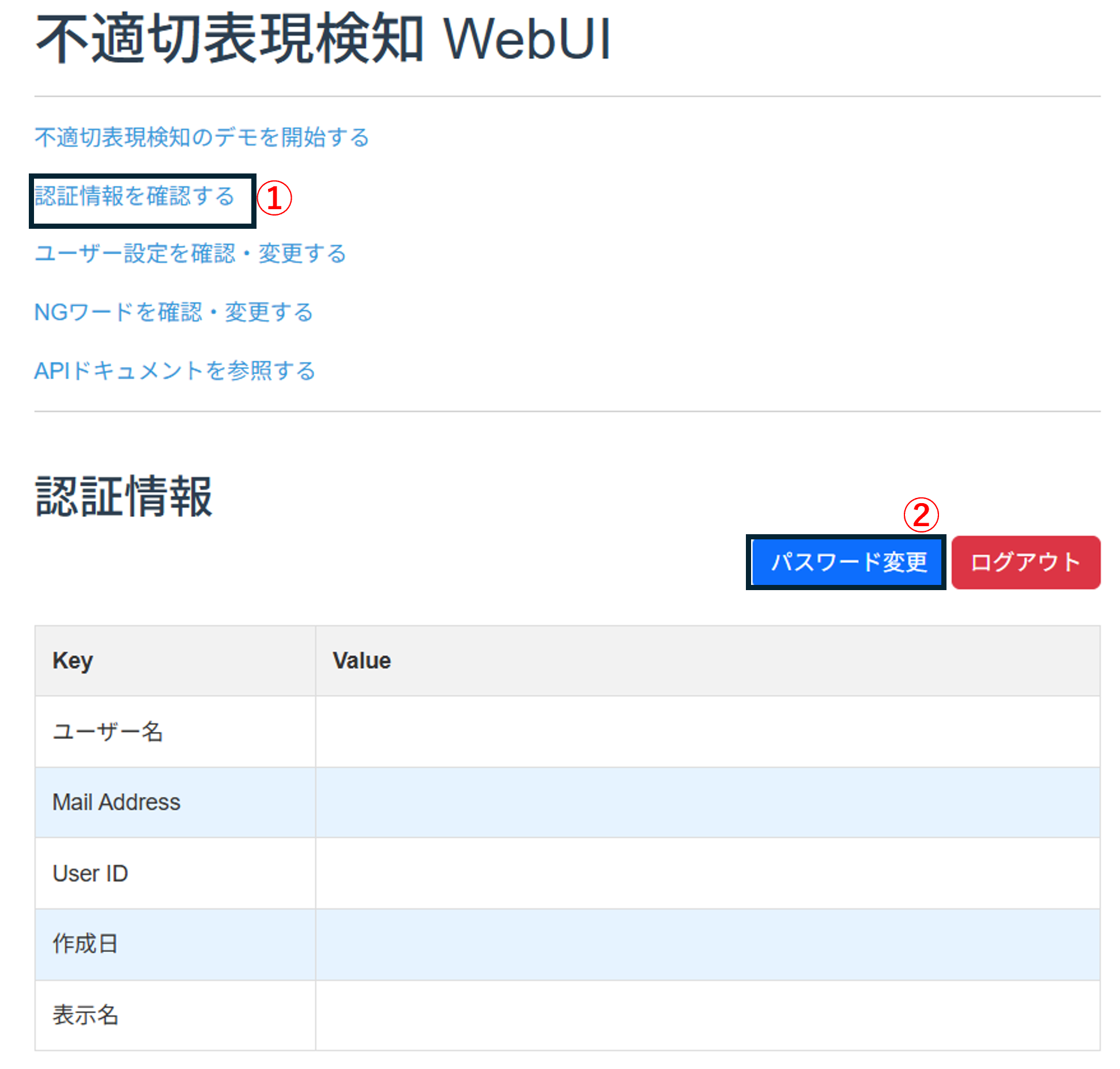Viewport: 1120px width, 1069px height.
Task: Click the Value column header
Action: click(x=361, y=660)
